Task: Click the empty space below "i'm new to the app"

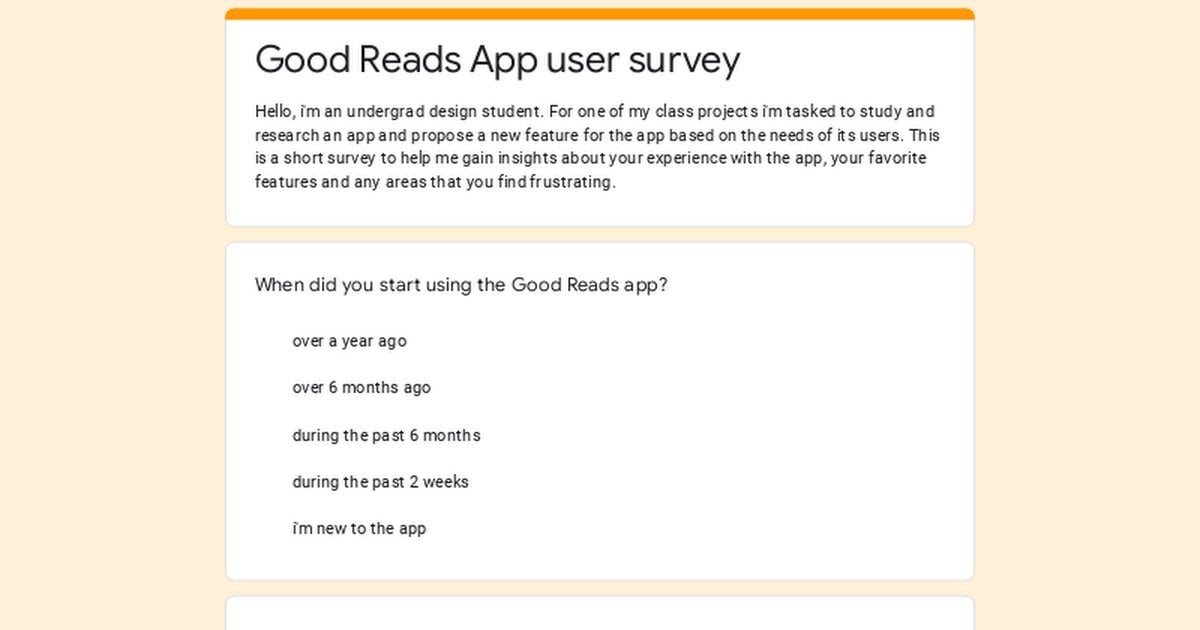Action: pyautogui.click(x=600, y=560)
